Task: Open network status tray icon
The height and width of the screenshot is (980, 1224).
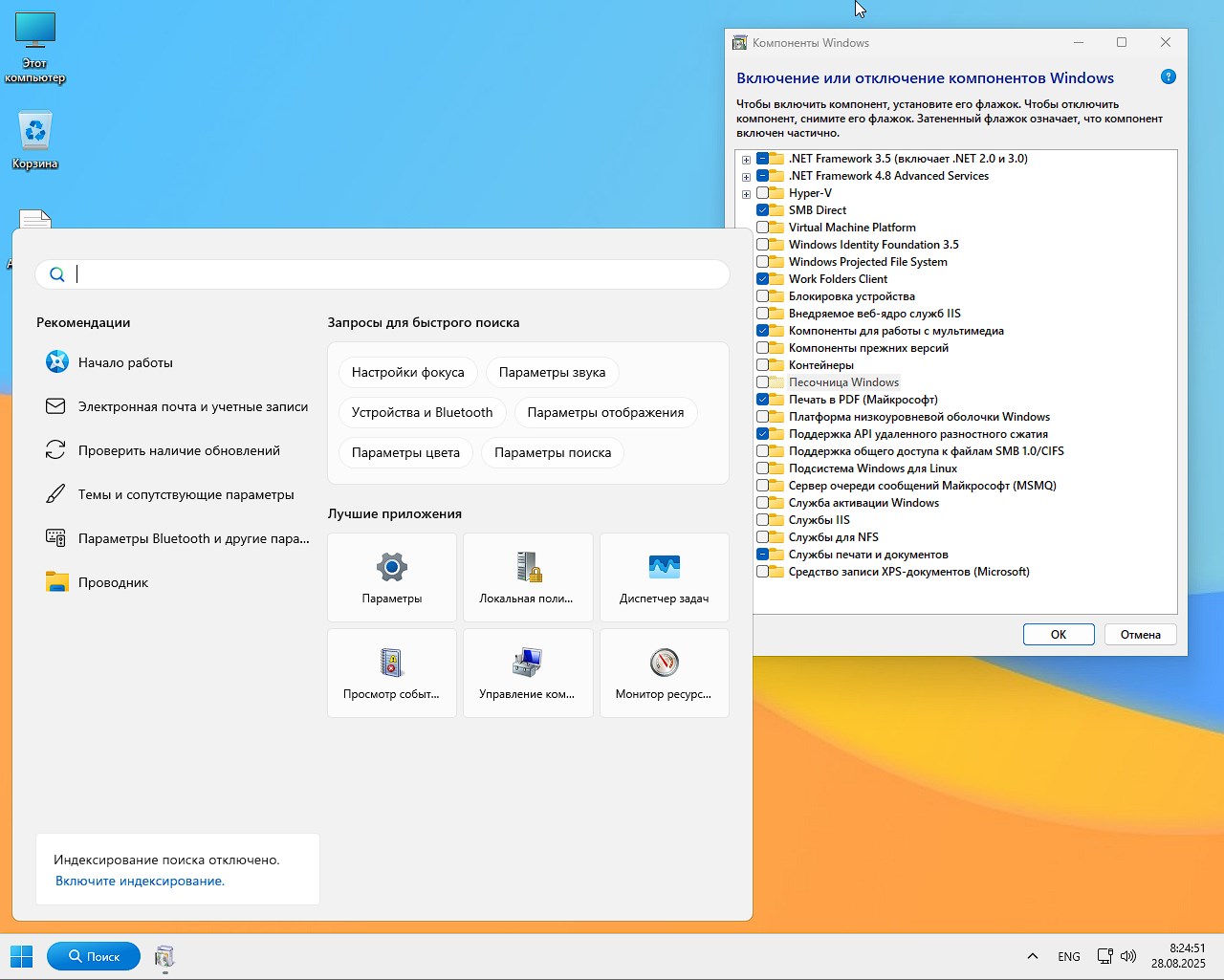Action: coord(1104,956)
